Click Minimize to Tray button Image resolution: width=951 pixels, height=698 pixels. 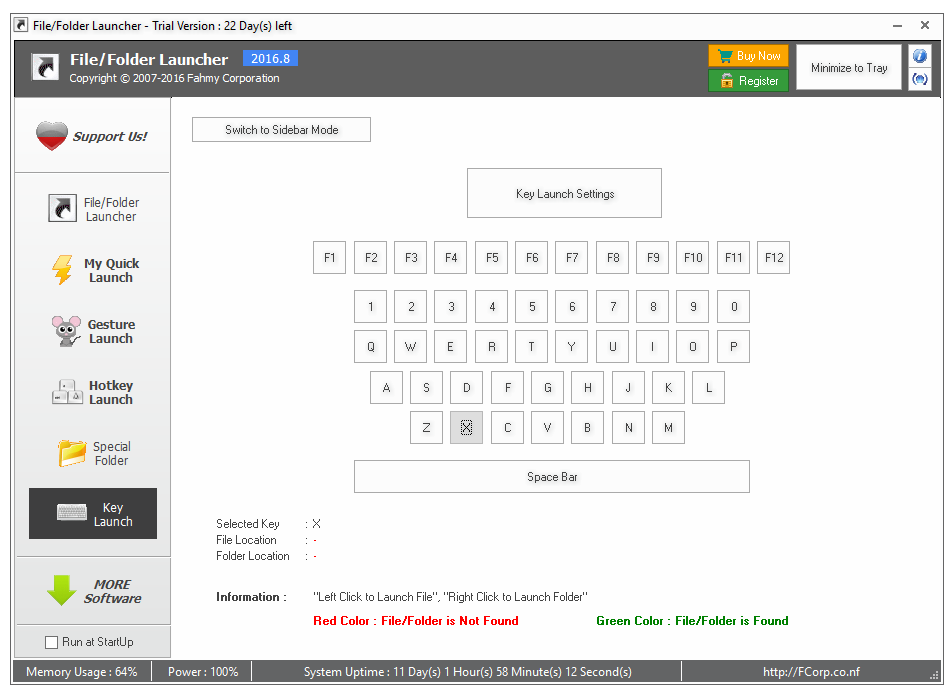[x=849, y=67]
